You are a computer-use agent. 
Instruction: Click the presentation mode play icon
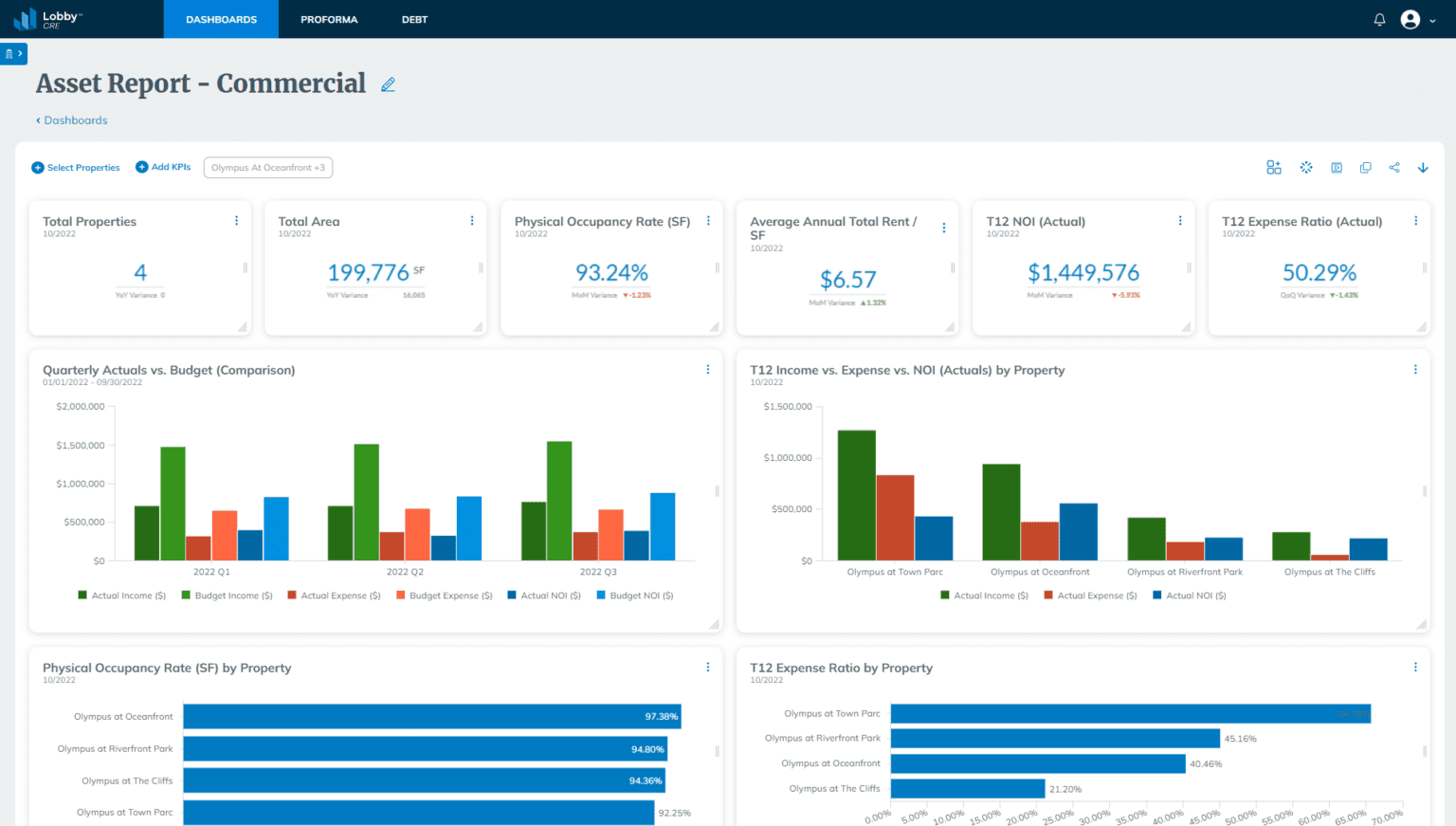point(1336,168)
